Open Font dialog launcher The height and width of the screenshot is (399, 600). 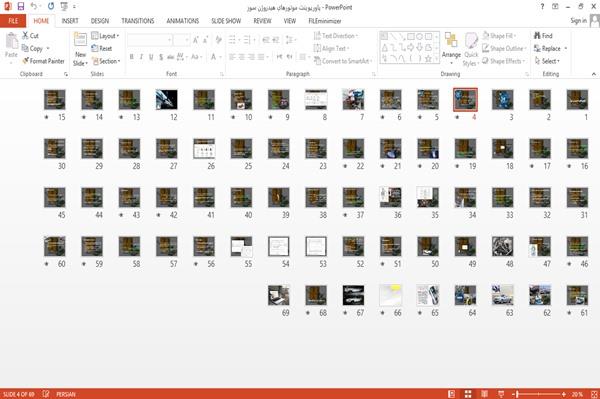coord(222,74)
